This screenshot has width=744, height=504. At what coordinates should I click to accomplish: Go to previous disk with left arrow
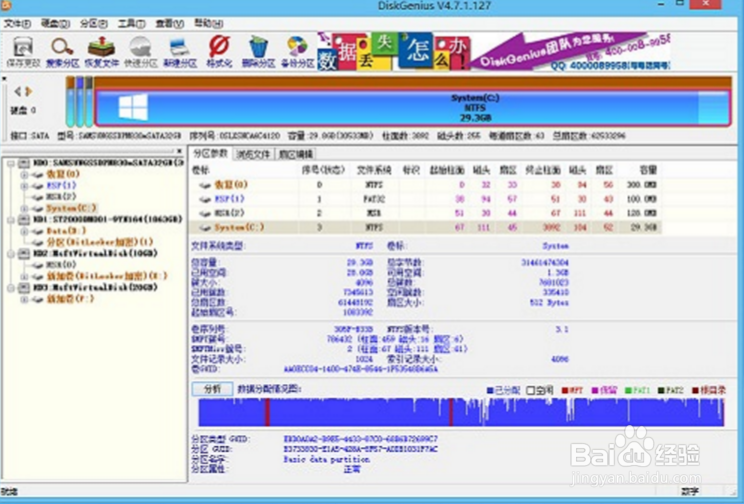click(17, 91)
